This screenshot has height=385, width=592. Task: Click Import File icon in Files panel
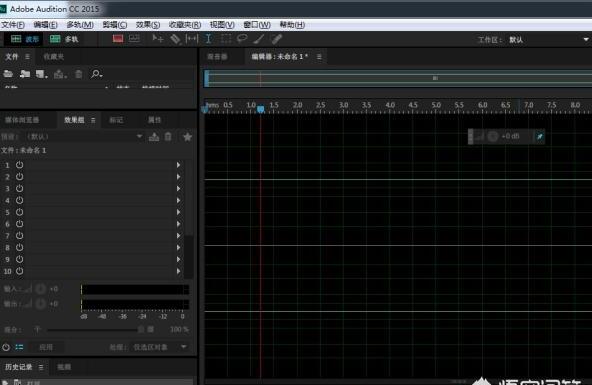point(25,74)
